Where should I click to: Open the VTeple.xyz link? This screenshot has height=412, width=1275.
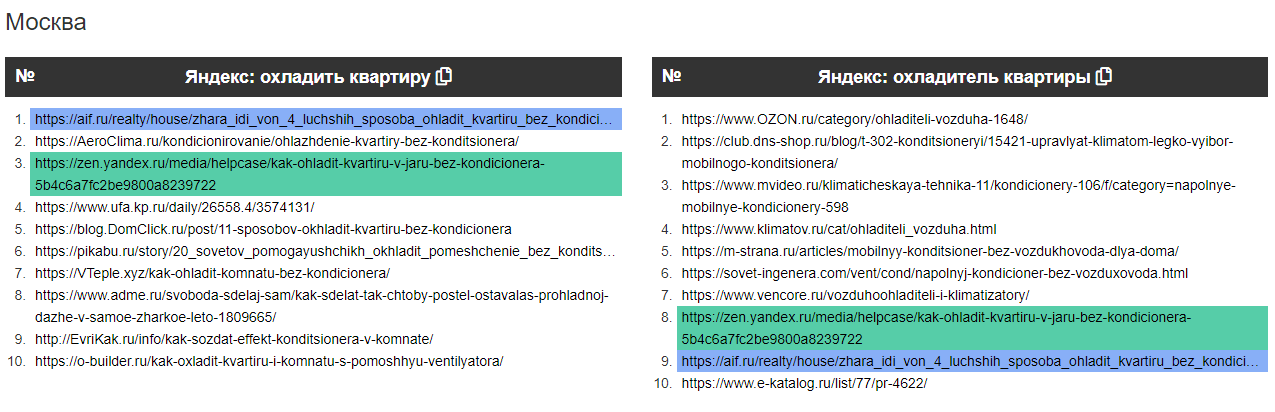pyautogui.click(x=212, y=272)
